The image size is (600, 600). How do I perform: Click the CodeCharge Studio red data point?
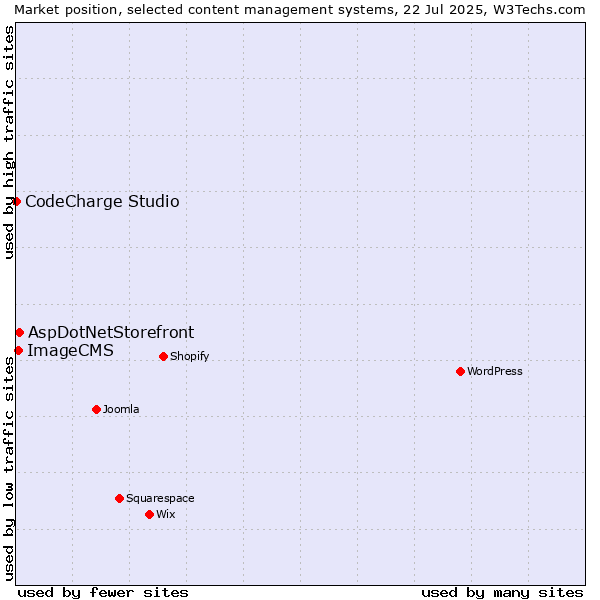17,201
